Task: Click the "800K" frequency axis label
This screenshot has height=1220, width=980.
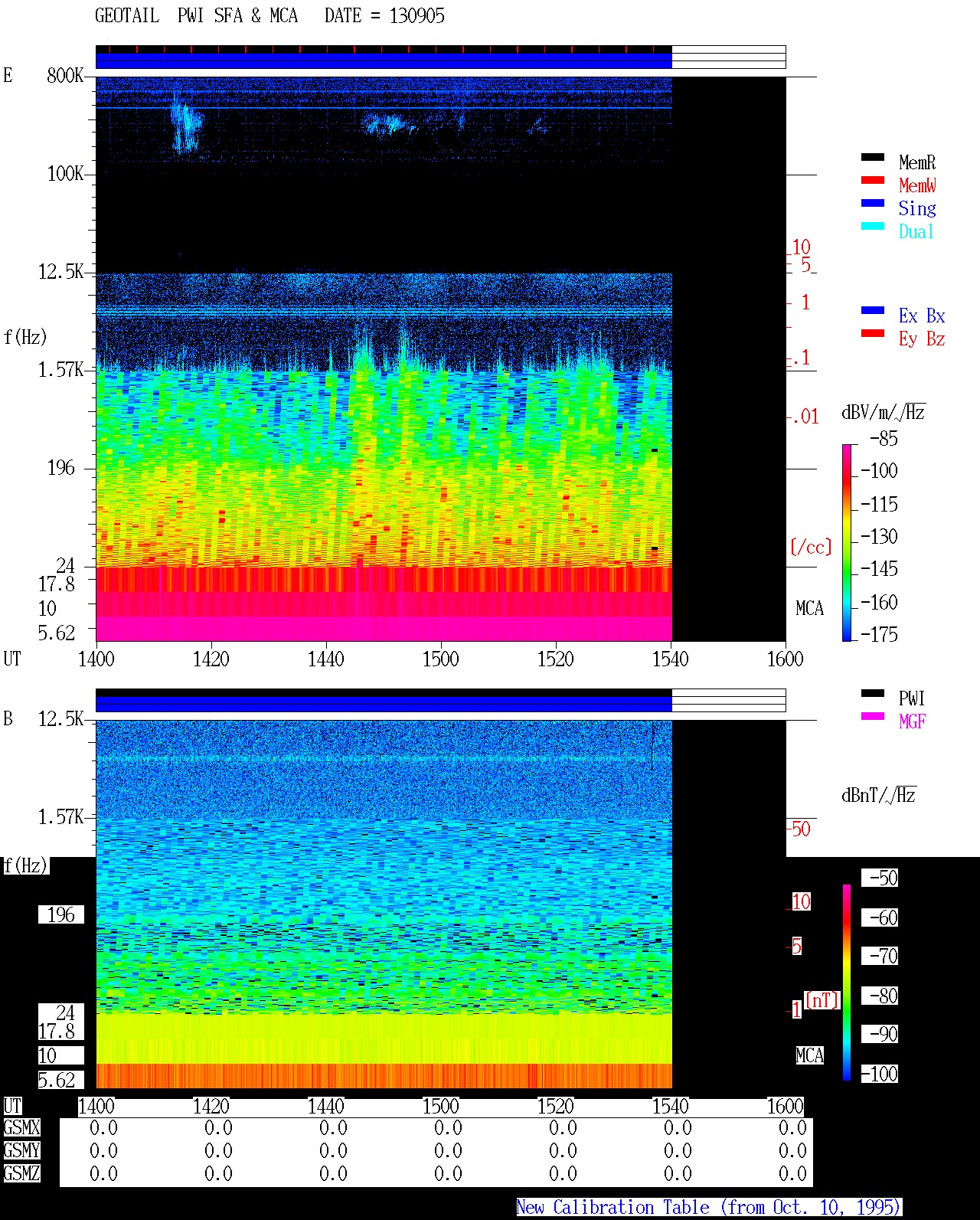Action: 65,75
